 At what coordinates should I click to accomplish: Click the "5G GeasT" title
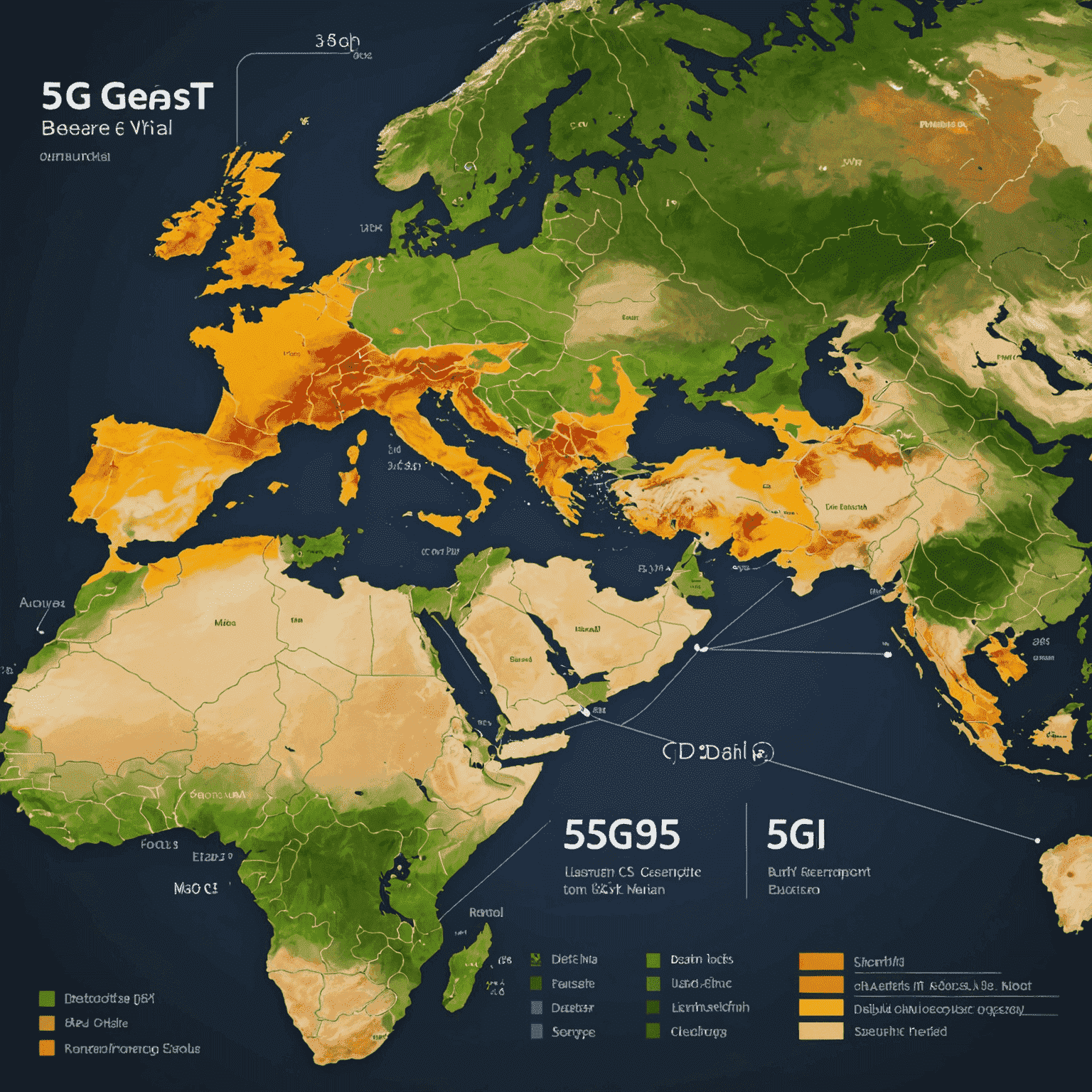(x=127, y=97)
